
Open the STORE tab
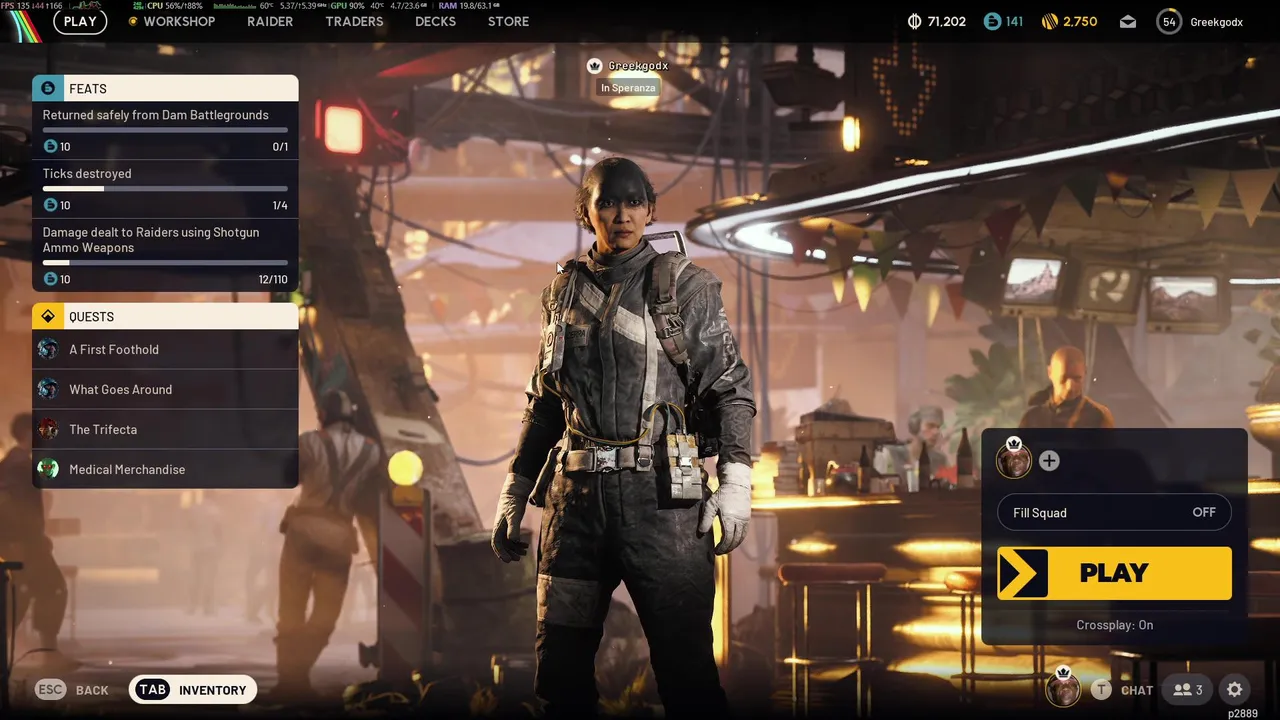coord(508,21)
